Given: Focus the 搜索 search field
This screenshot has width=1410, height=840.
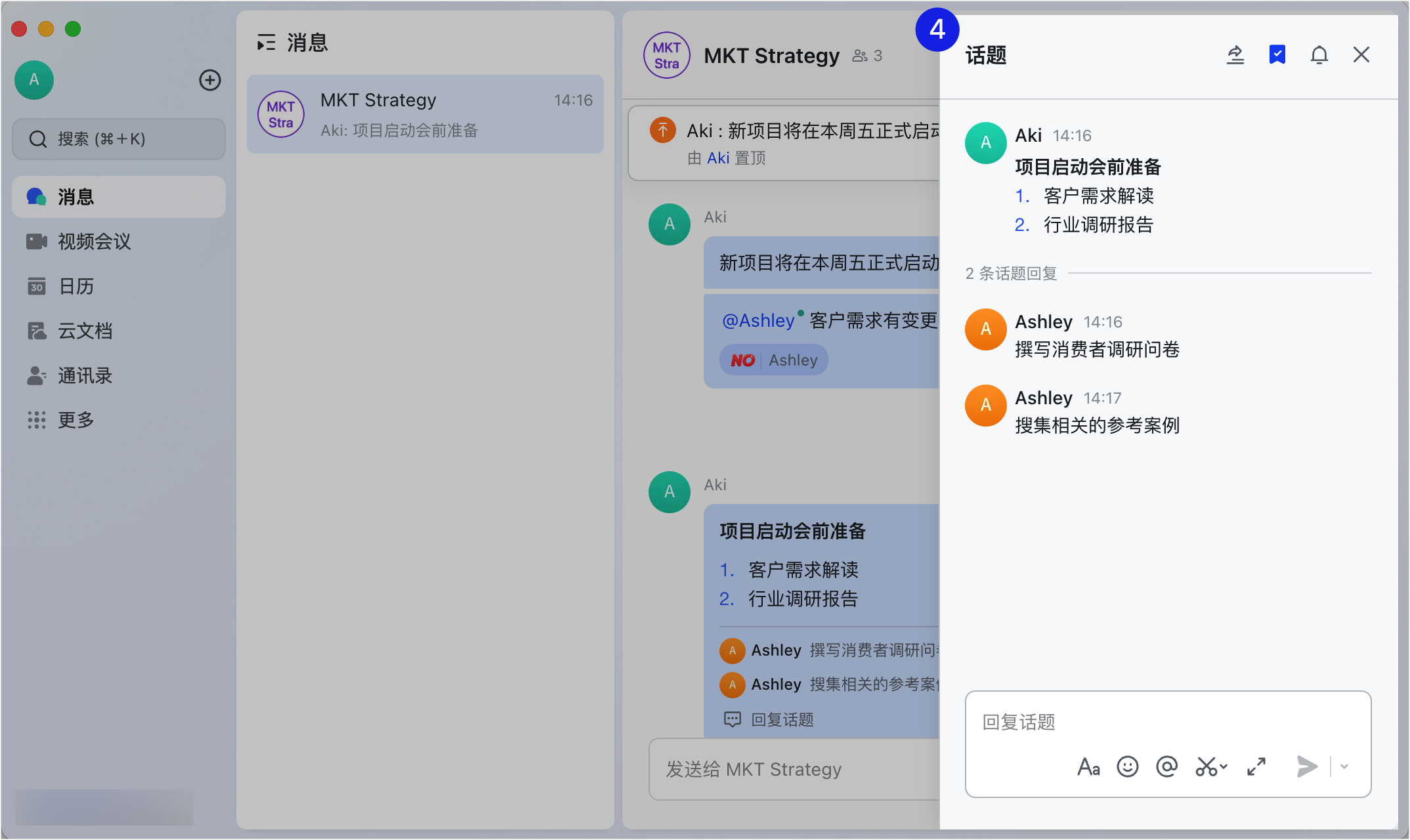Looking at the screenshot, I should [x=119, y=139].
